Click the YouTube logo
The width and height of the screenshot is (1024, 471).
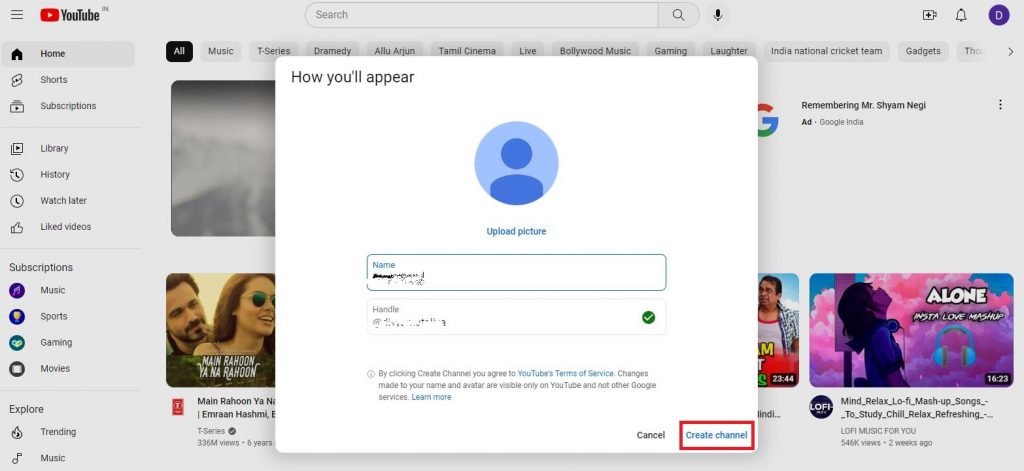pyautogui.click(x=70, y=15)
